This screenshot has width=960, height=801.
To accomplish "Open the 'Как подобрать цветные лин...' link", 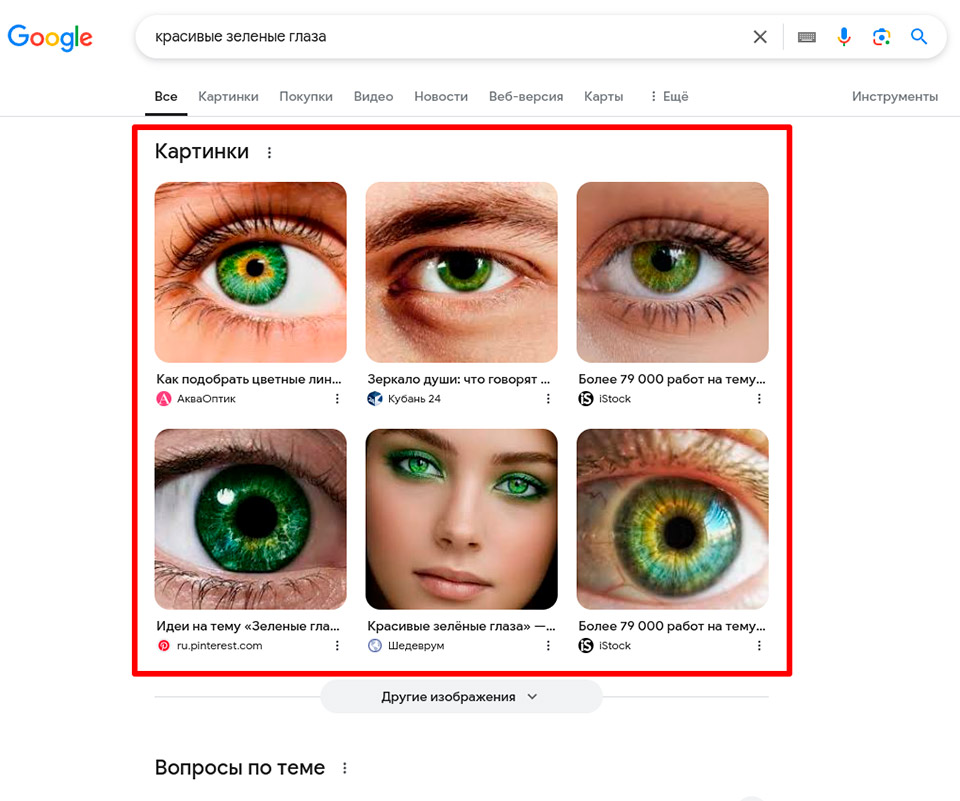I will coord(249,379).
